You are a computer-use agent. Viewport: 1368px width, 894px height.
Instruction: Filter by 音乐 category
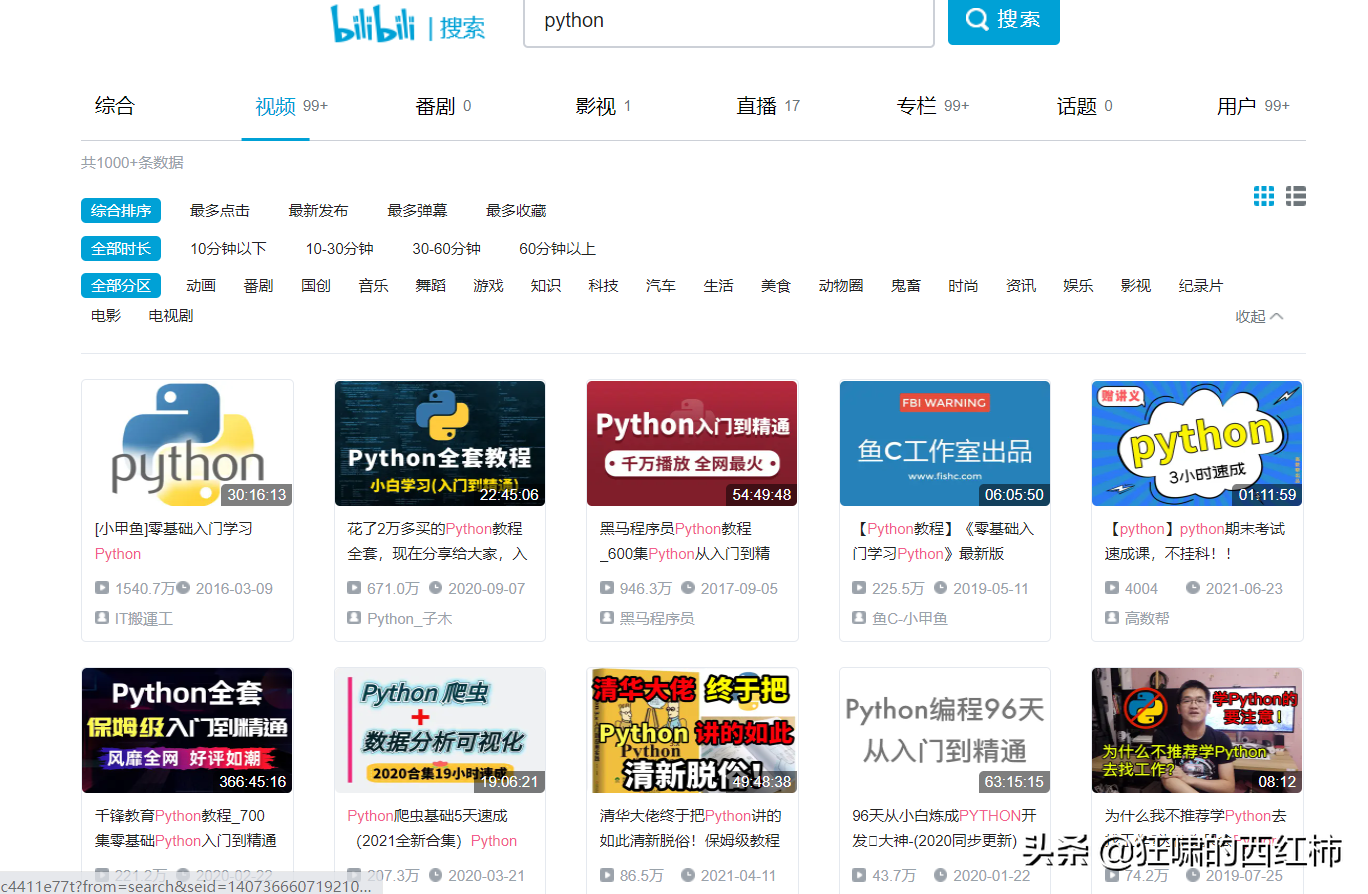click(x=373, y=286)
